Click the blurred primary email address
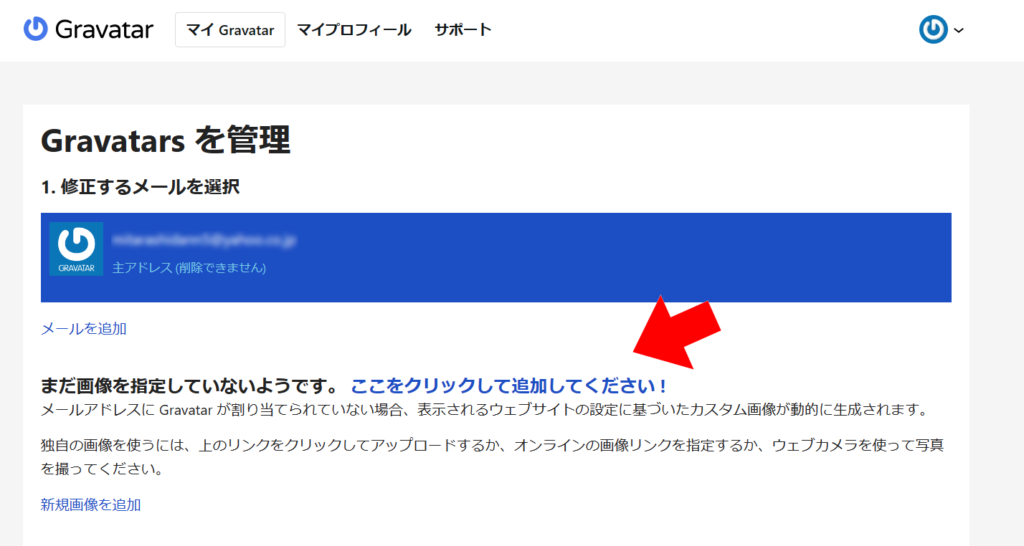 (x=204, y=240)
